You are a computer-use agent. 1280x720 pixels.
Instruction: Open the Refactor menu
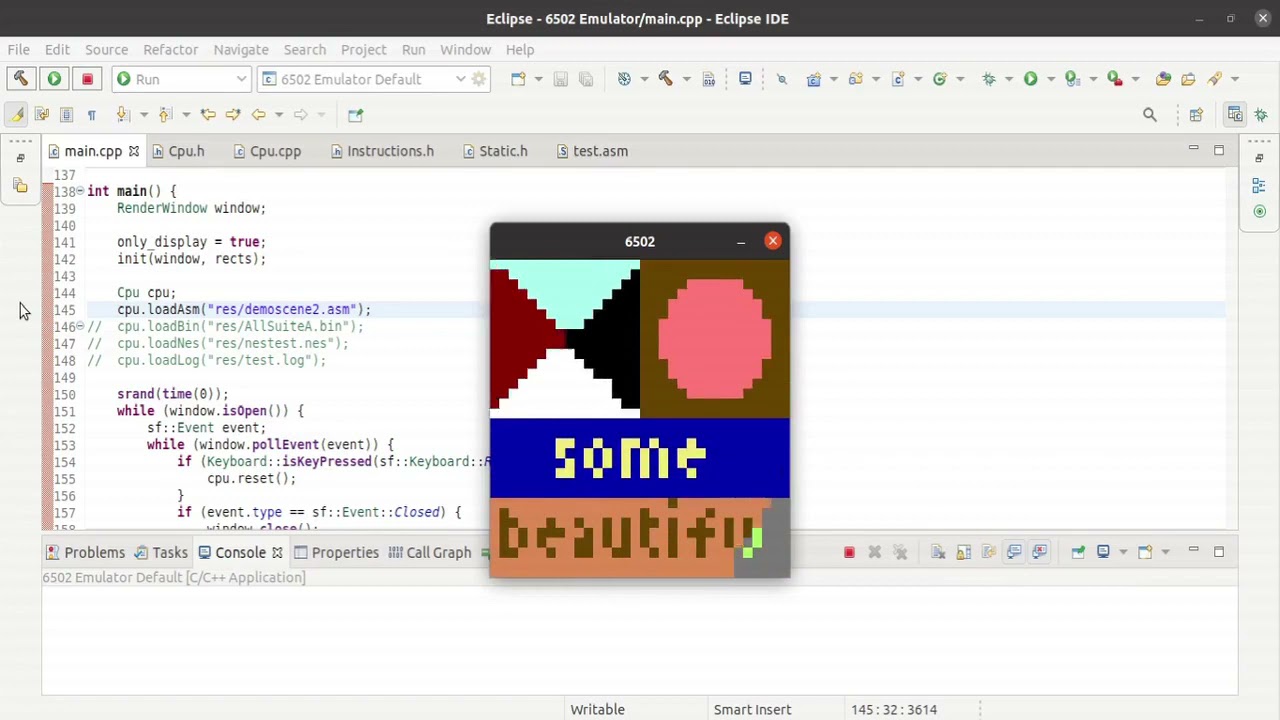coord(170,49)
